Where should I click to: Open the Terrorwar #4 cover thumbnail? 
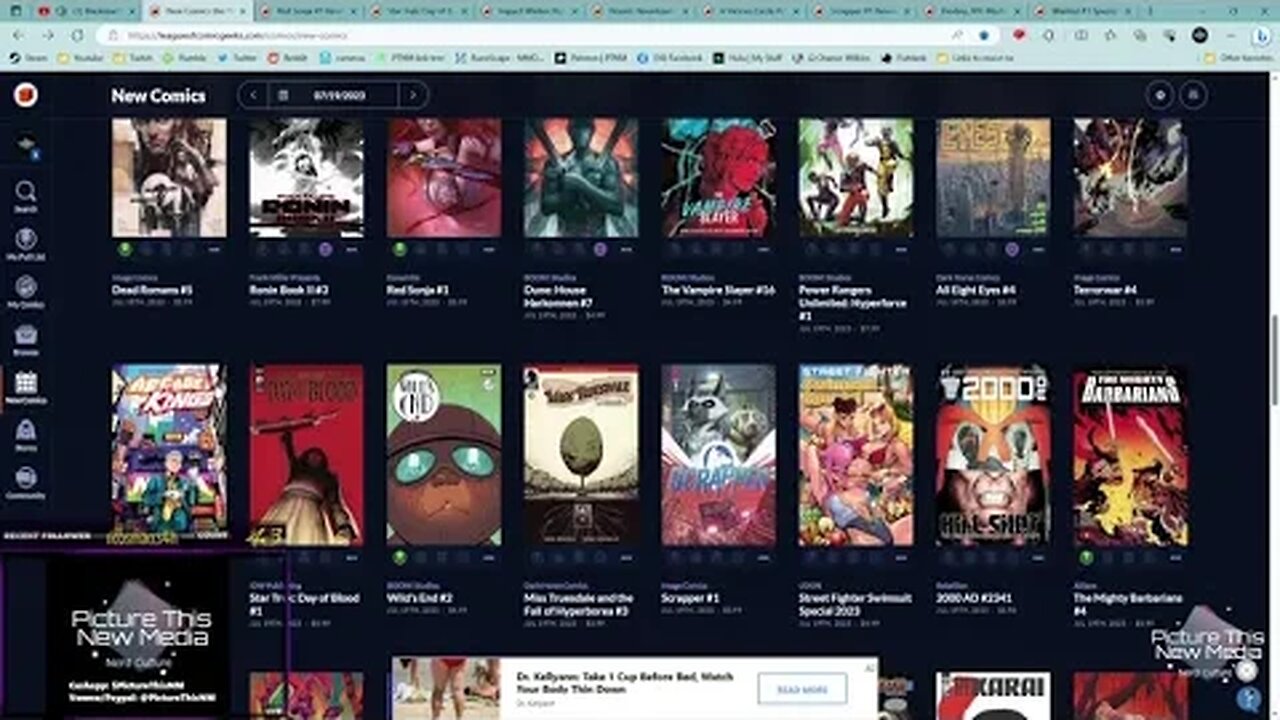coord(1131,178)
